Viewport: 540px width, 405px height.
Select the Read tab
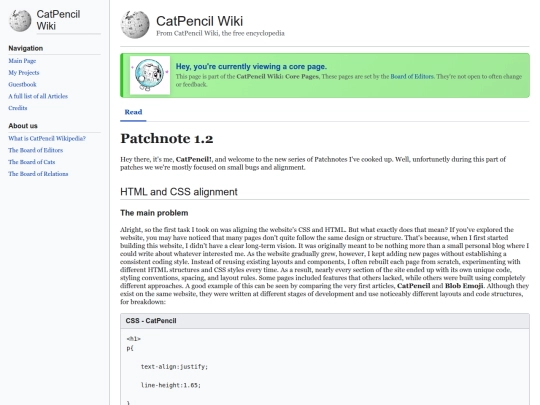[133, 112]
